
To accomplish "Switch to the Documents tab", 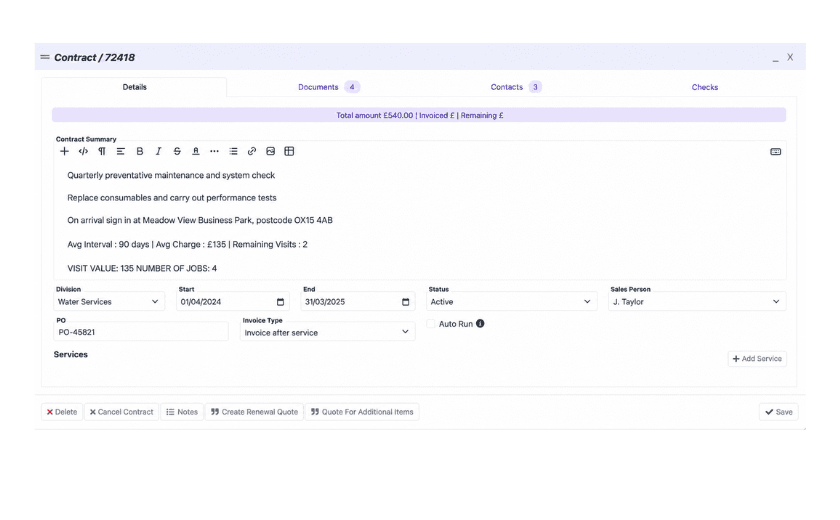I will [x=329, y=87].
